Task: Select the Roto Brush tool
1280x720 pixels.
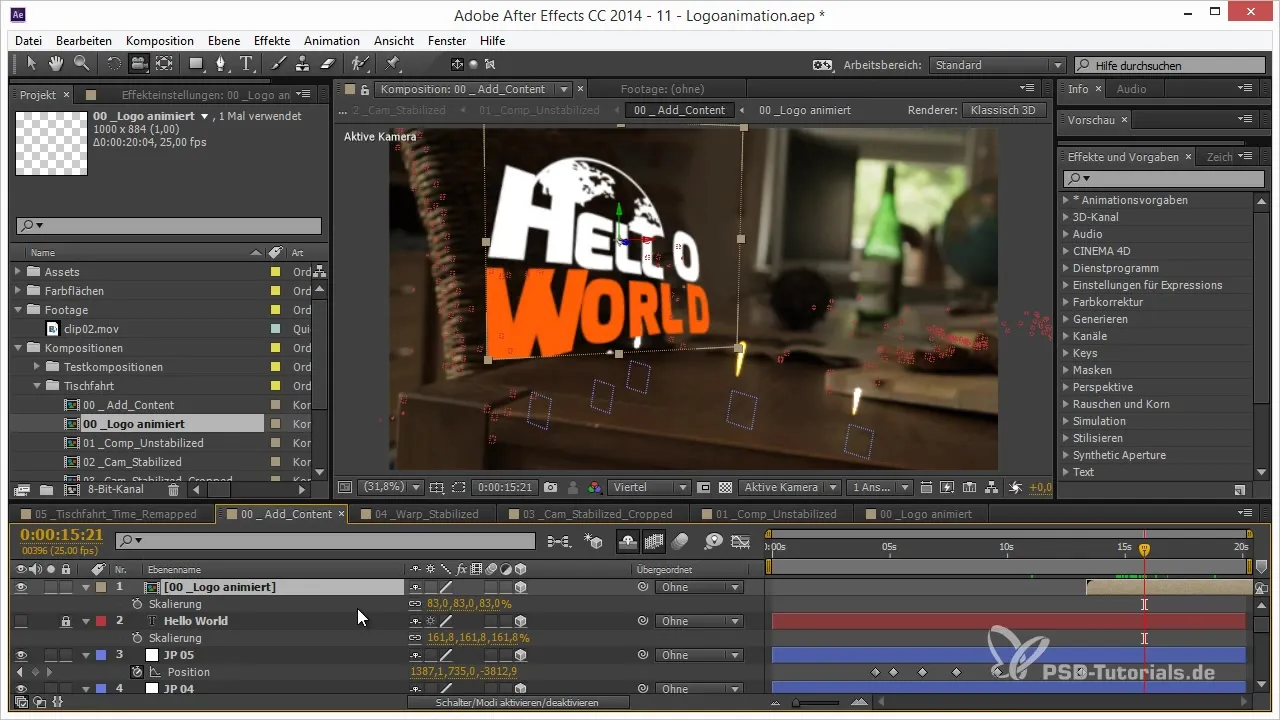Action: tap(362, 64)
